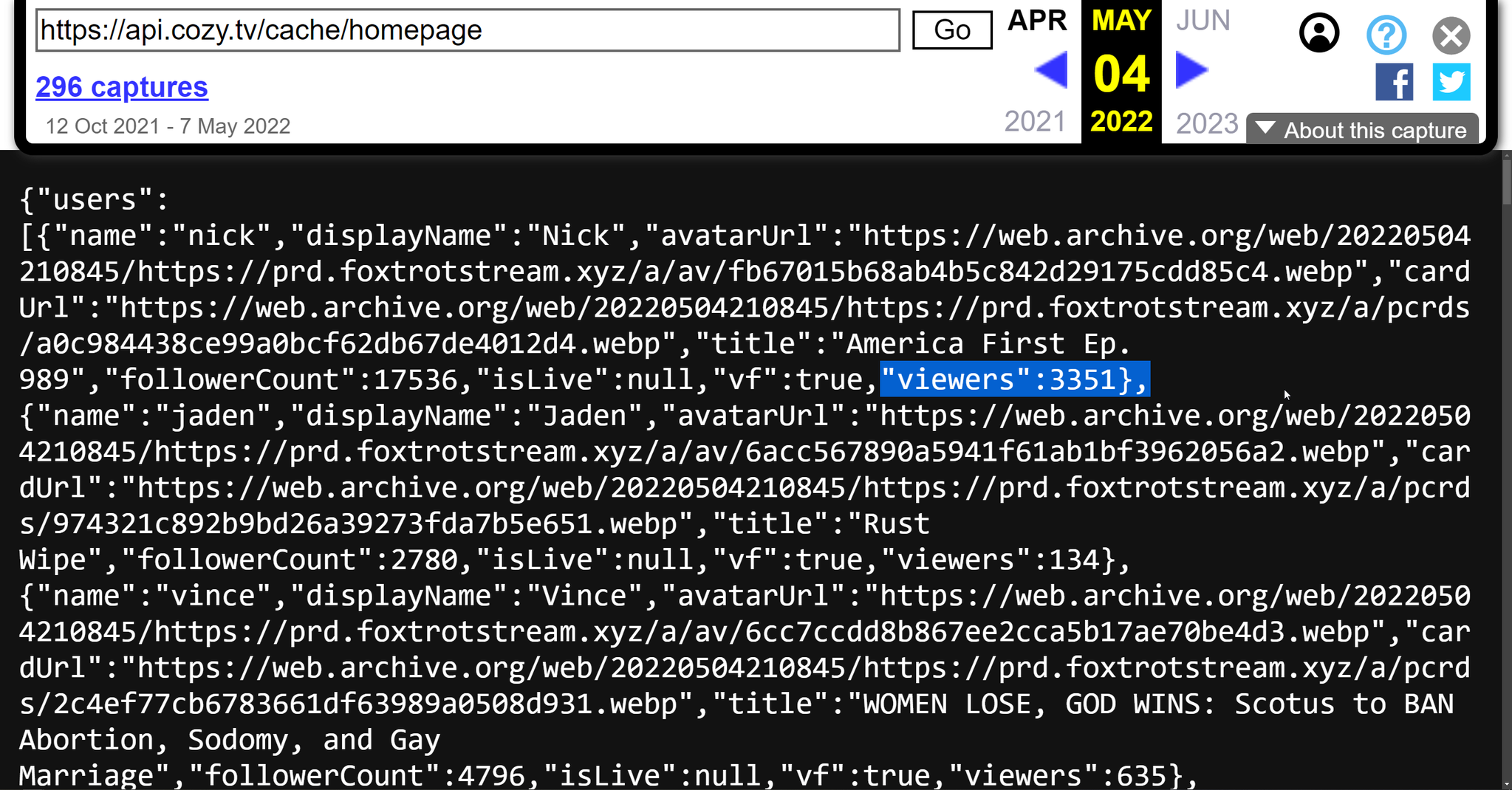Image resolution: width=1512 pixels, height=790 pixels.
Task: Click the highlighted MAY month label
Action: pos(1121,21)
